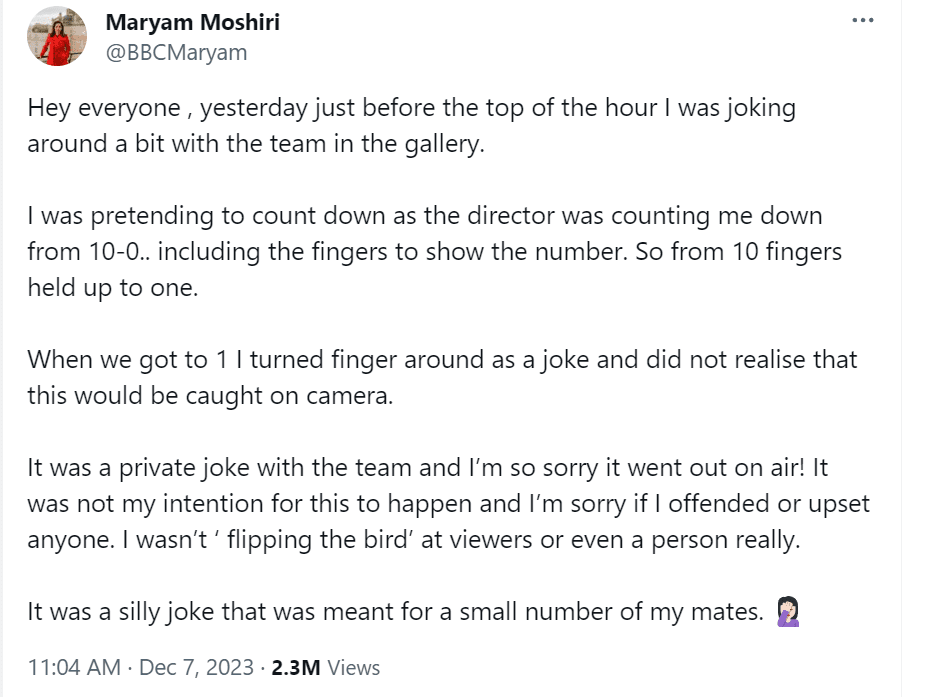This screenshot has width=935, height=697.
Task: Open the Maryam Moshiri display name link
Action: click(x=192, y=22)
